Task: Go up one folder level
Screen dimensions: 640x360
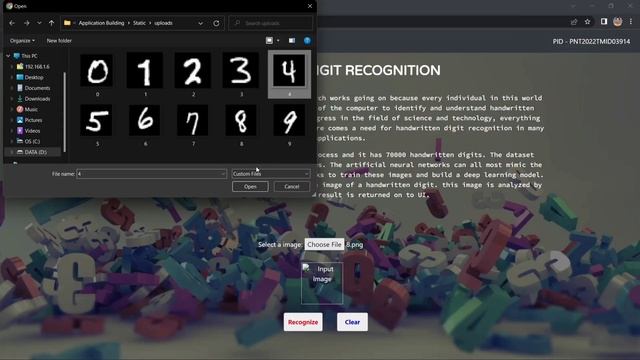Action: [x=51, y=23]
